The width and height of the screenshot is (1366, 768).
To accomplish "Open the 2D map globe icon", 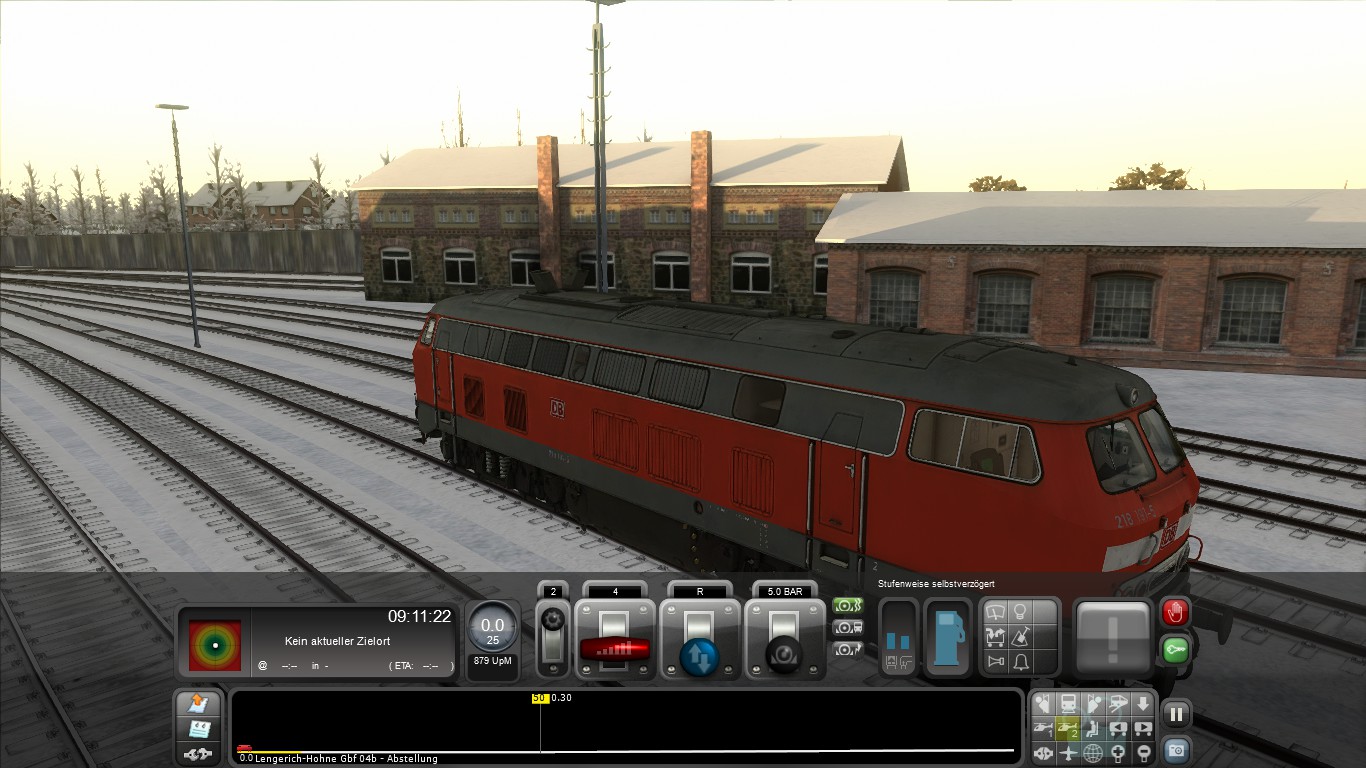I will point(1094,752).
